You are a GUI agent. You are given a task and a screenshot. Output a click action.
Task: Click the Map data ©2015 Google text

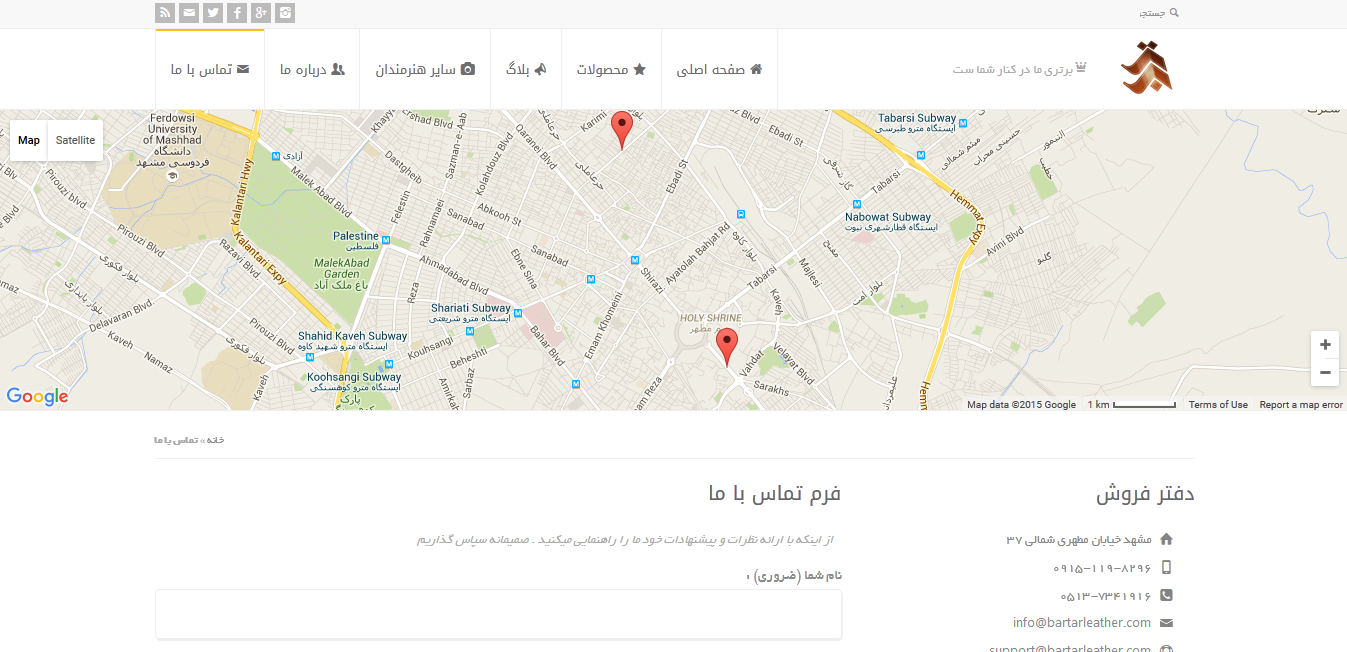click(x=1021, y=405)
